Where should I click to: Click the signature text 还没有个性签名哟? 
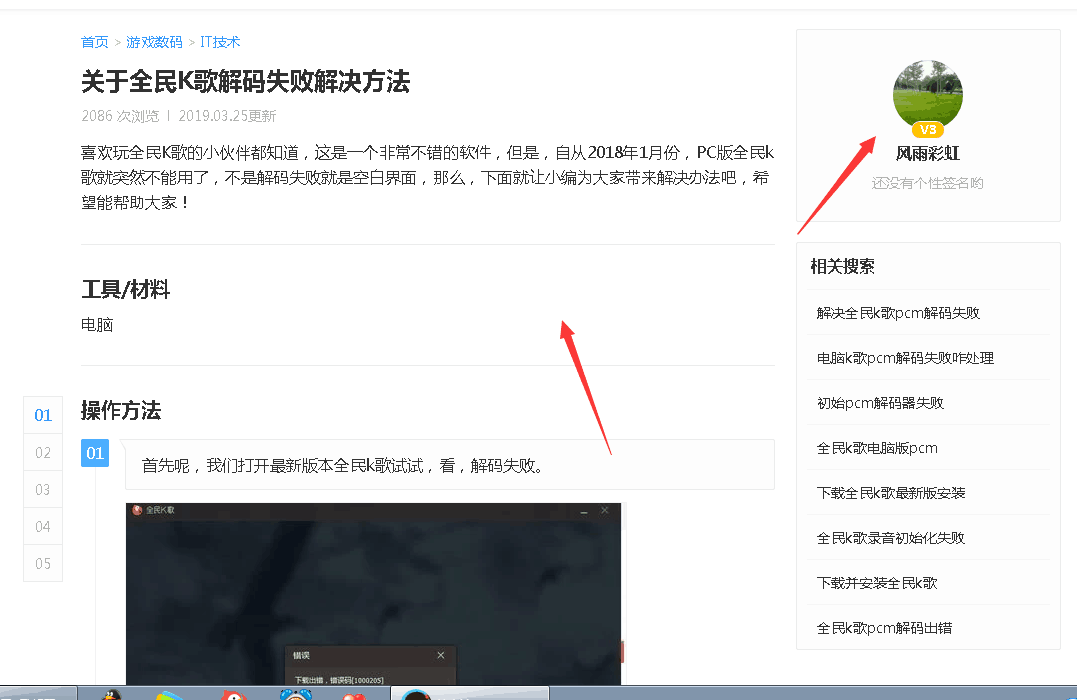pyautogui.click(x=927, y=183)
